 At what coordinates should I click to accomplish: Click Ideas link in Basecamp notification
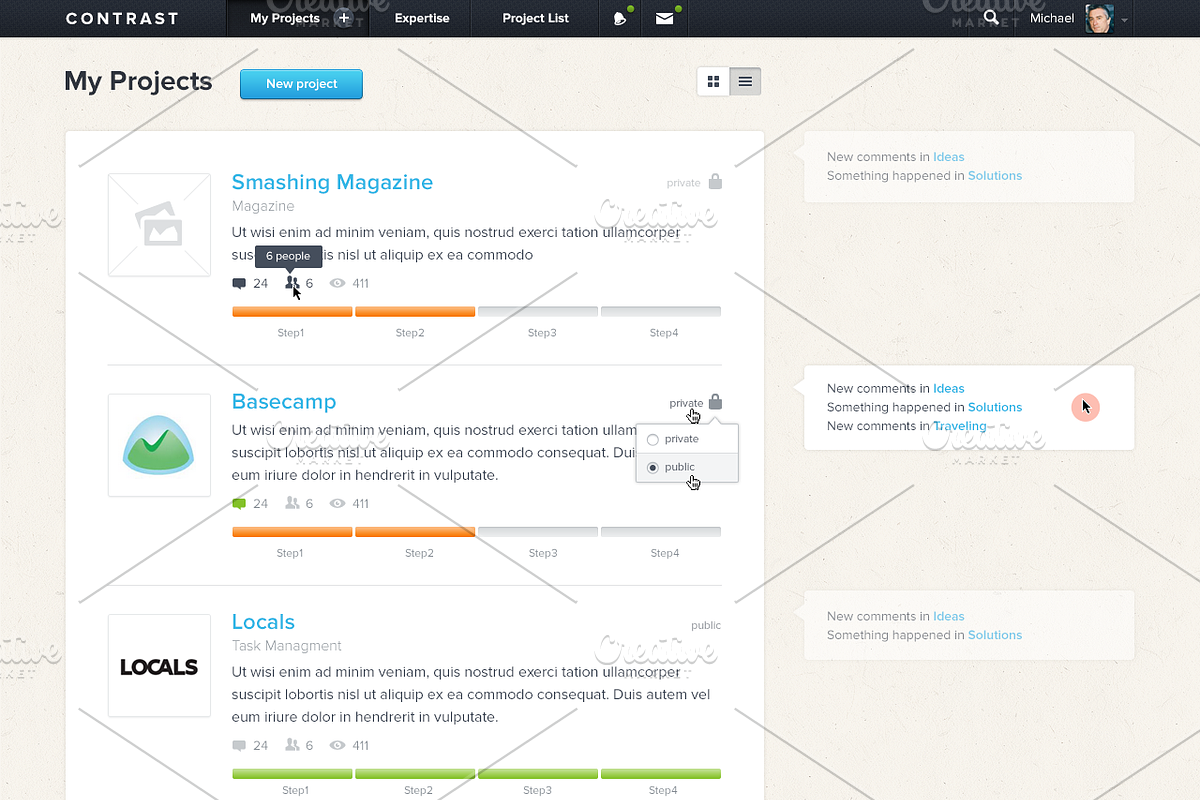tap(949, 389)
